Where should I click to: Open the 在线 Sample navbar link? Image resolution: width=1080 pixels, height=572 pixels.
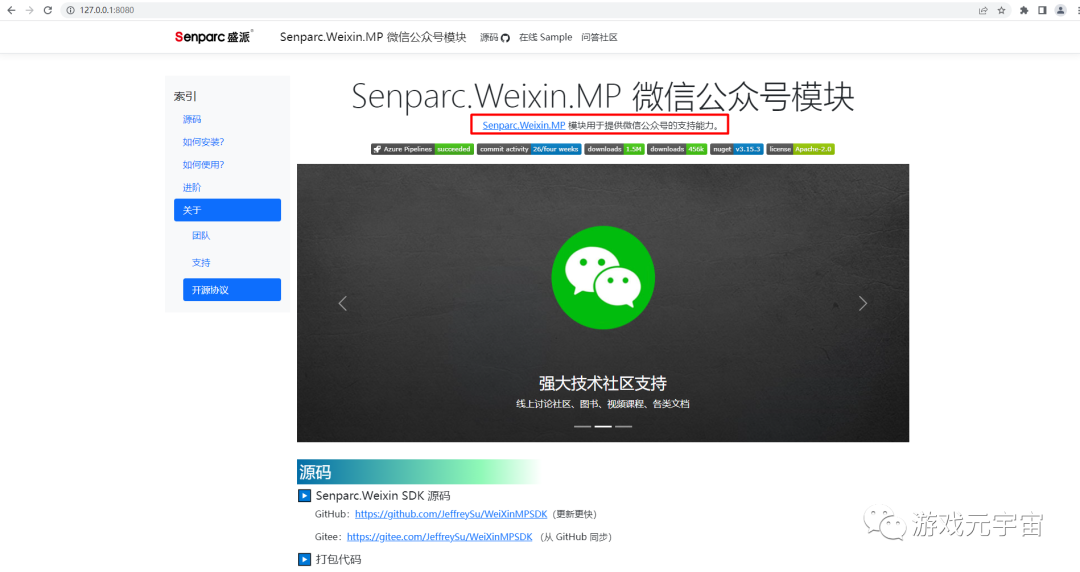[546, 37]
